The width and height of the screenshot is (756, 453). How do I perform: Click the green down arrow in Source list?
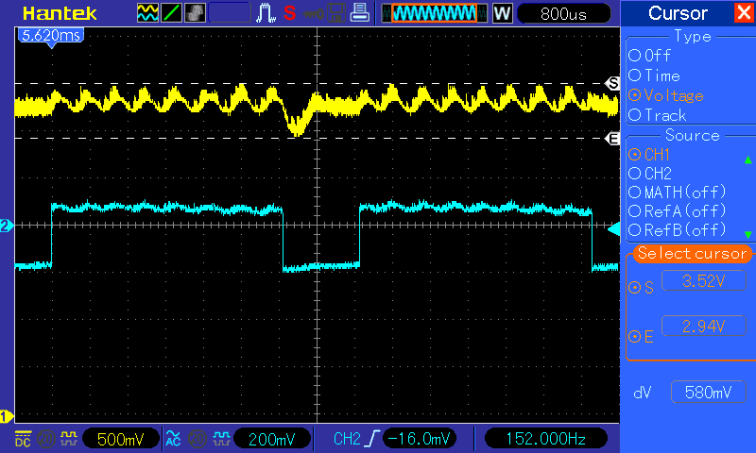(748, 235)
